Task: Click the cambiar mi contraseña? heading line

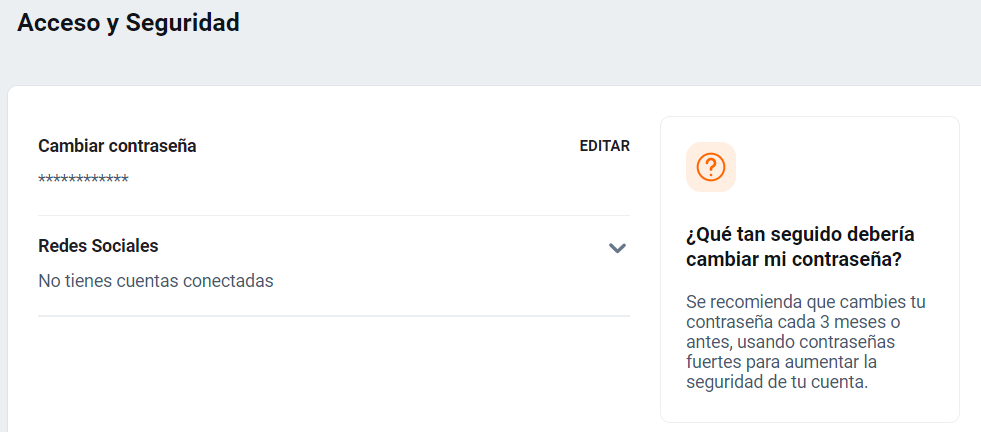Action: coord(794,260)
